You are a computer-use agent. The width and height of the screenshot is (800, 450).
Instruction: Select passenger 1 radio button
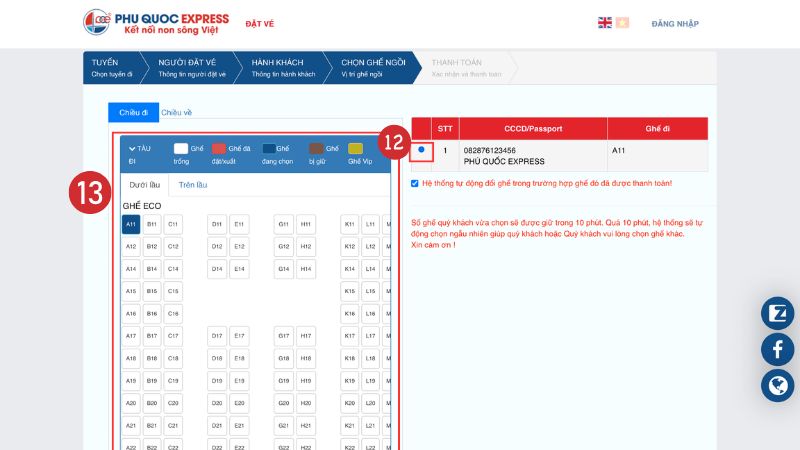point(421,149)
